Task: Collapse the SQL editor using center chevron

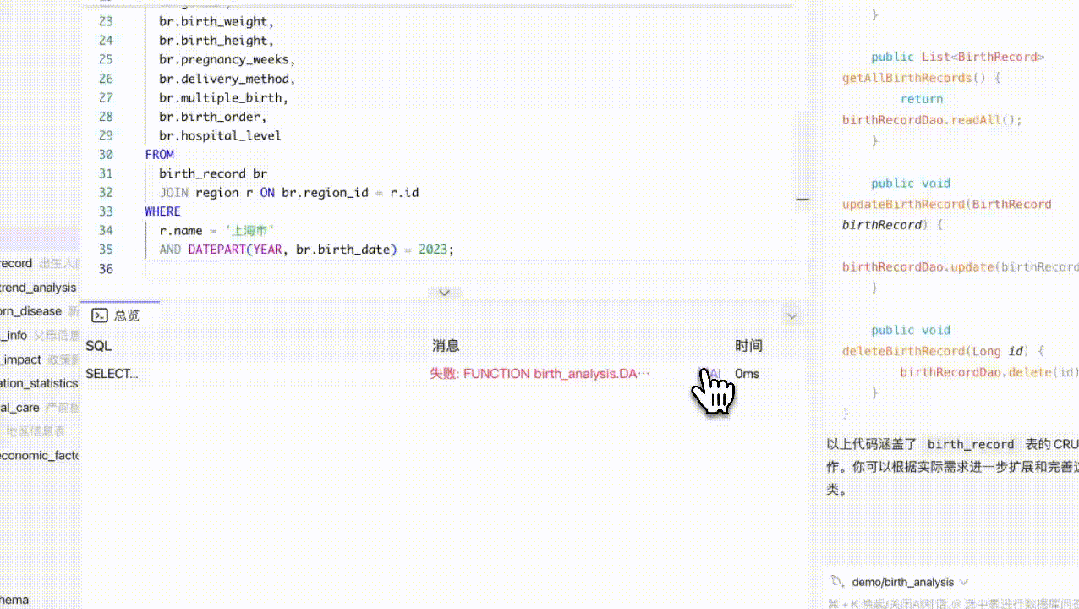Action: [x=445, y=292]
